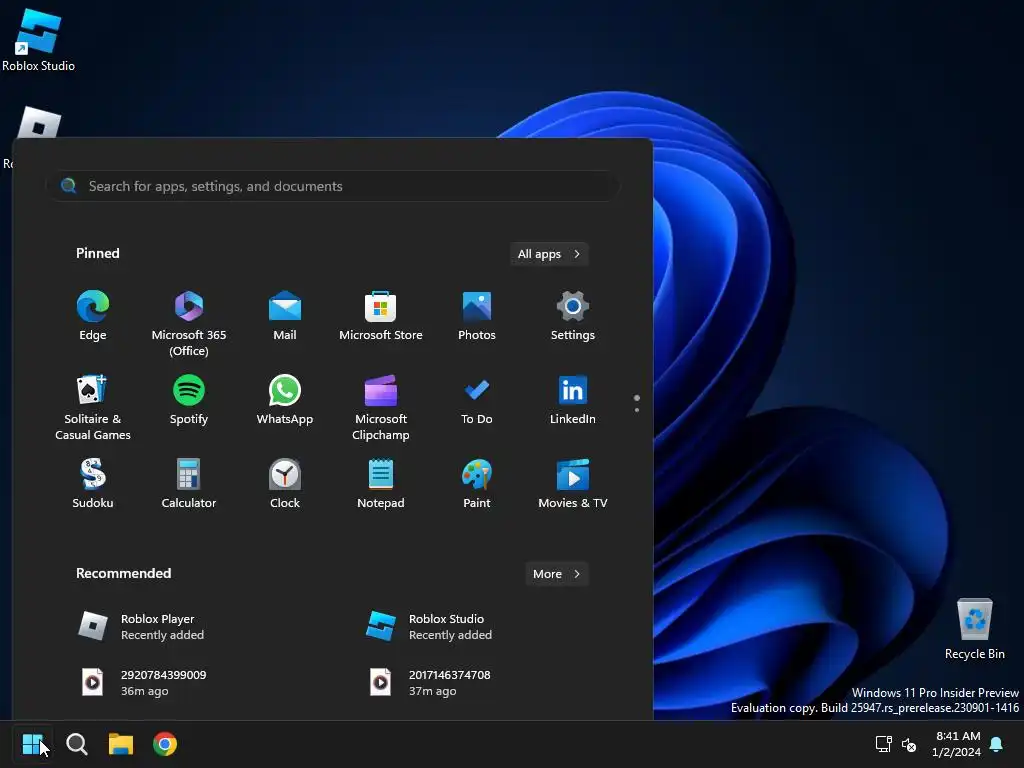Select the Roblox Player desktop shortcut
The width and height of the screenshot is (1024, 768).
point(38,123)
